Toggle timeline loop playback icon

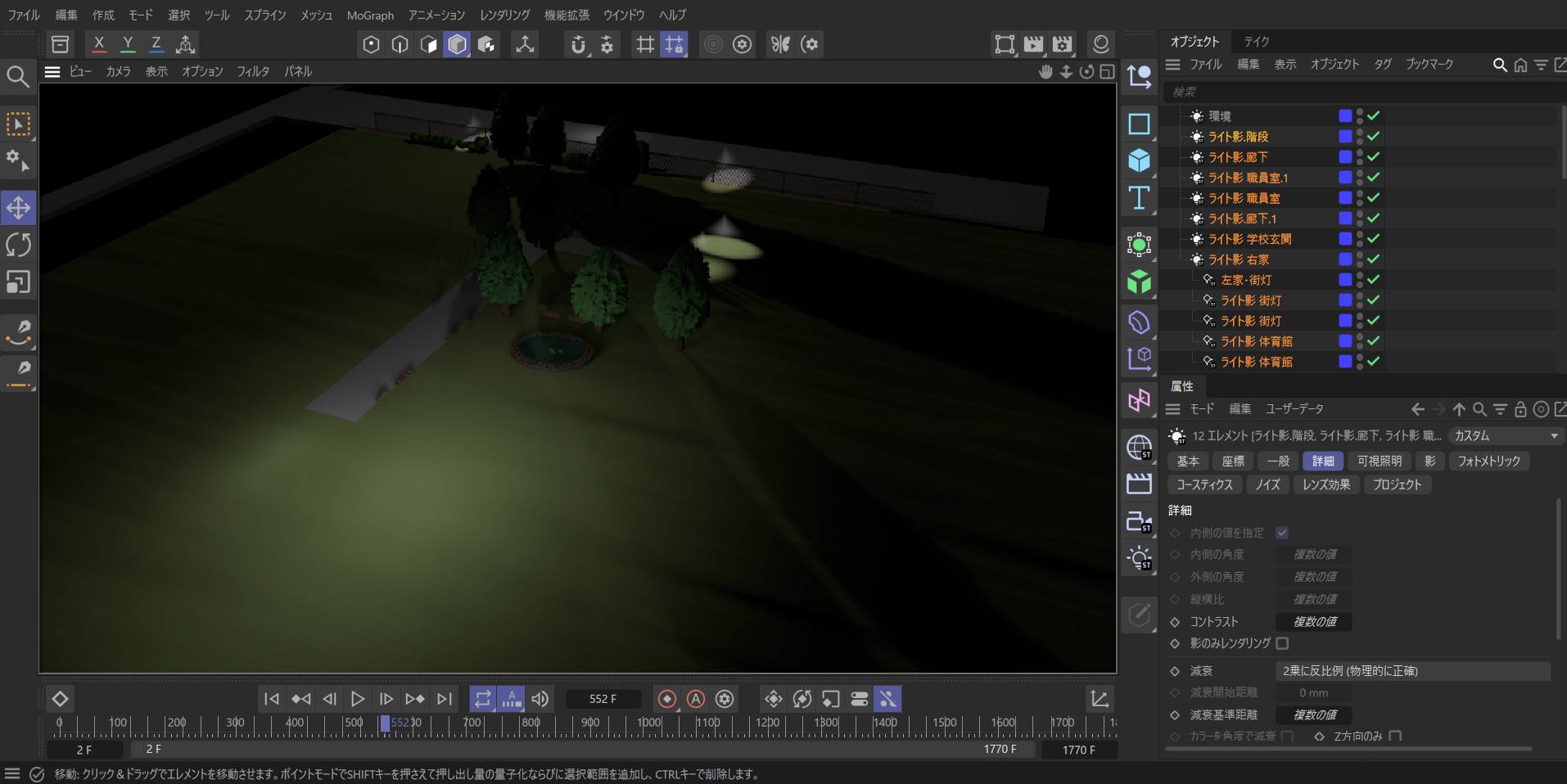(x=482, y=699)
